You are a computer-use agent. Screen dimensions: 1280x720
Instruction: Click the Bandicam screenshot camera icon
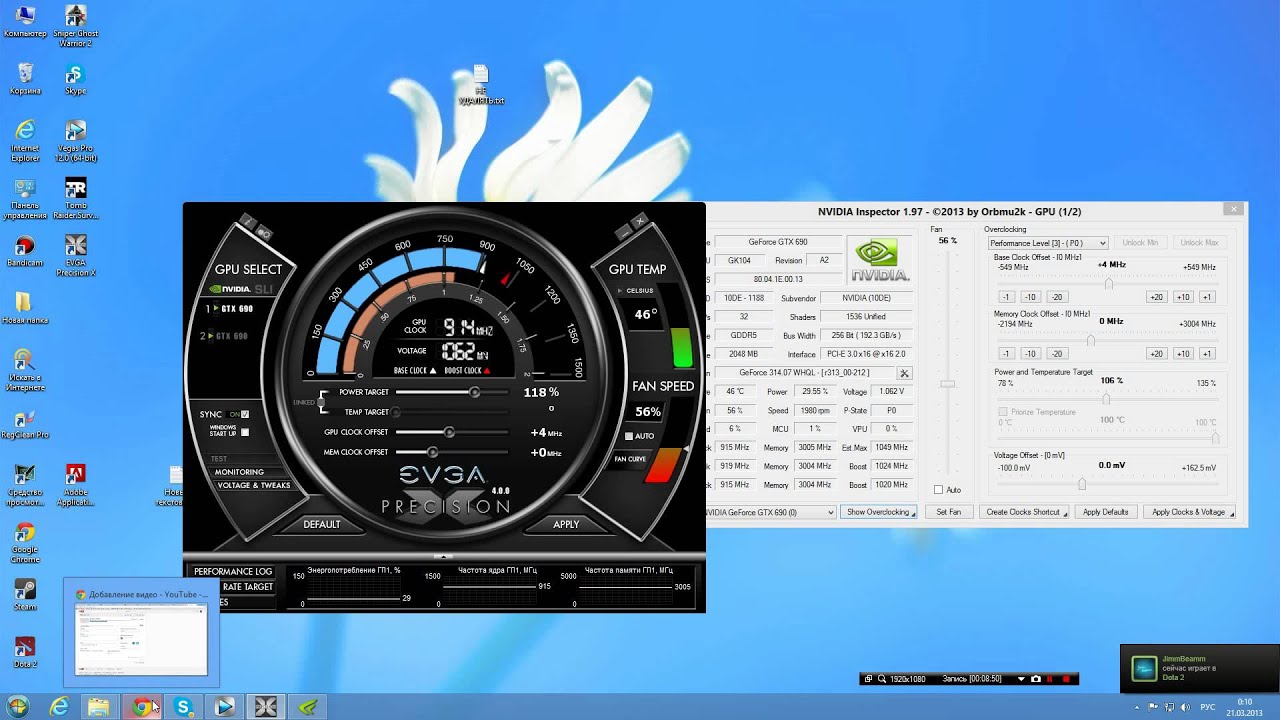pos(1036,679)
